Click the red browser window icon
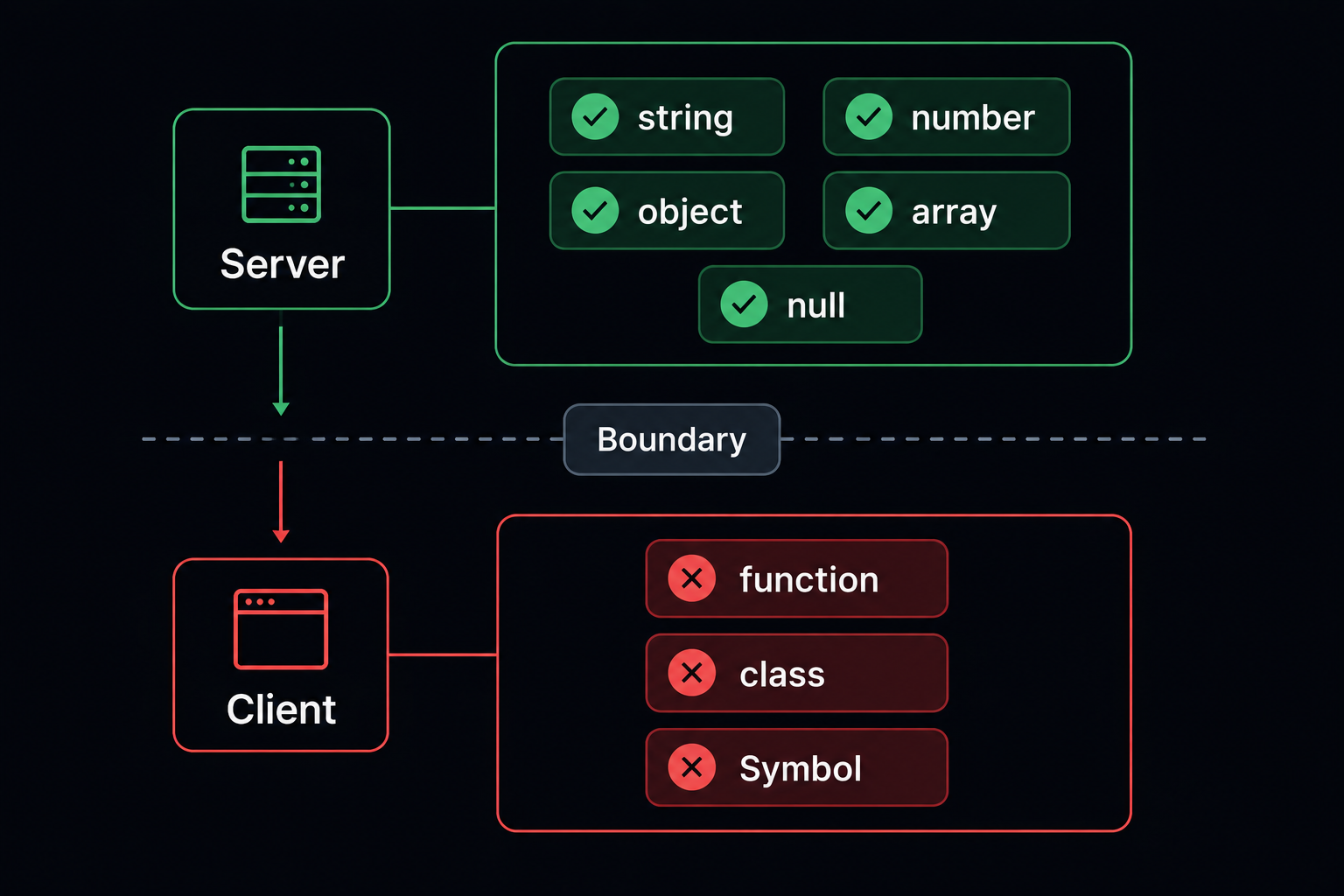Screen dimensions: 1344x896 281,629
